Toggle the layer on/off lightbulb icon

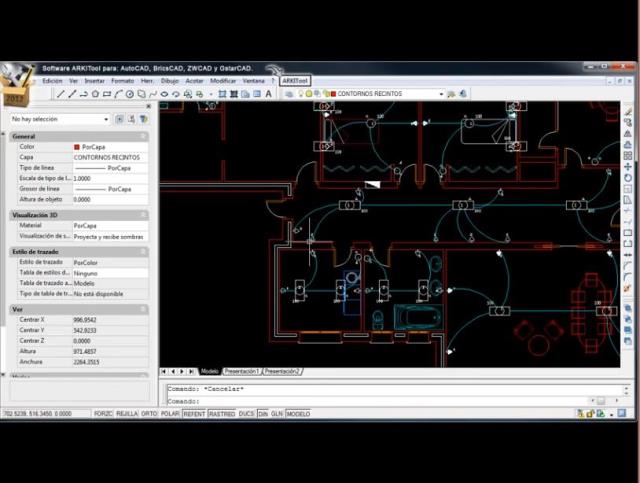[x=301, y=93]
